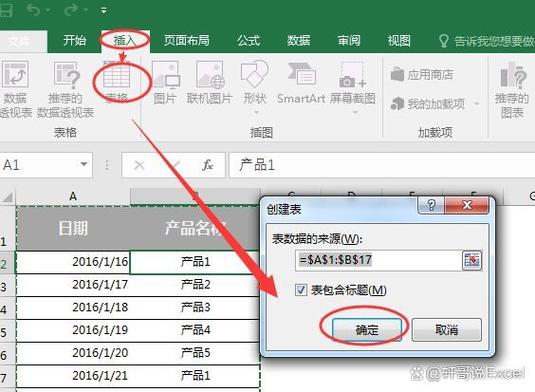Screen dimensions: 535x392
Task: Click the formula bar cancel X icon
Action: click(x=139, y=165)
